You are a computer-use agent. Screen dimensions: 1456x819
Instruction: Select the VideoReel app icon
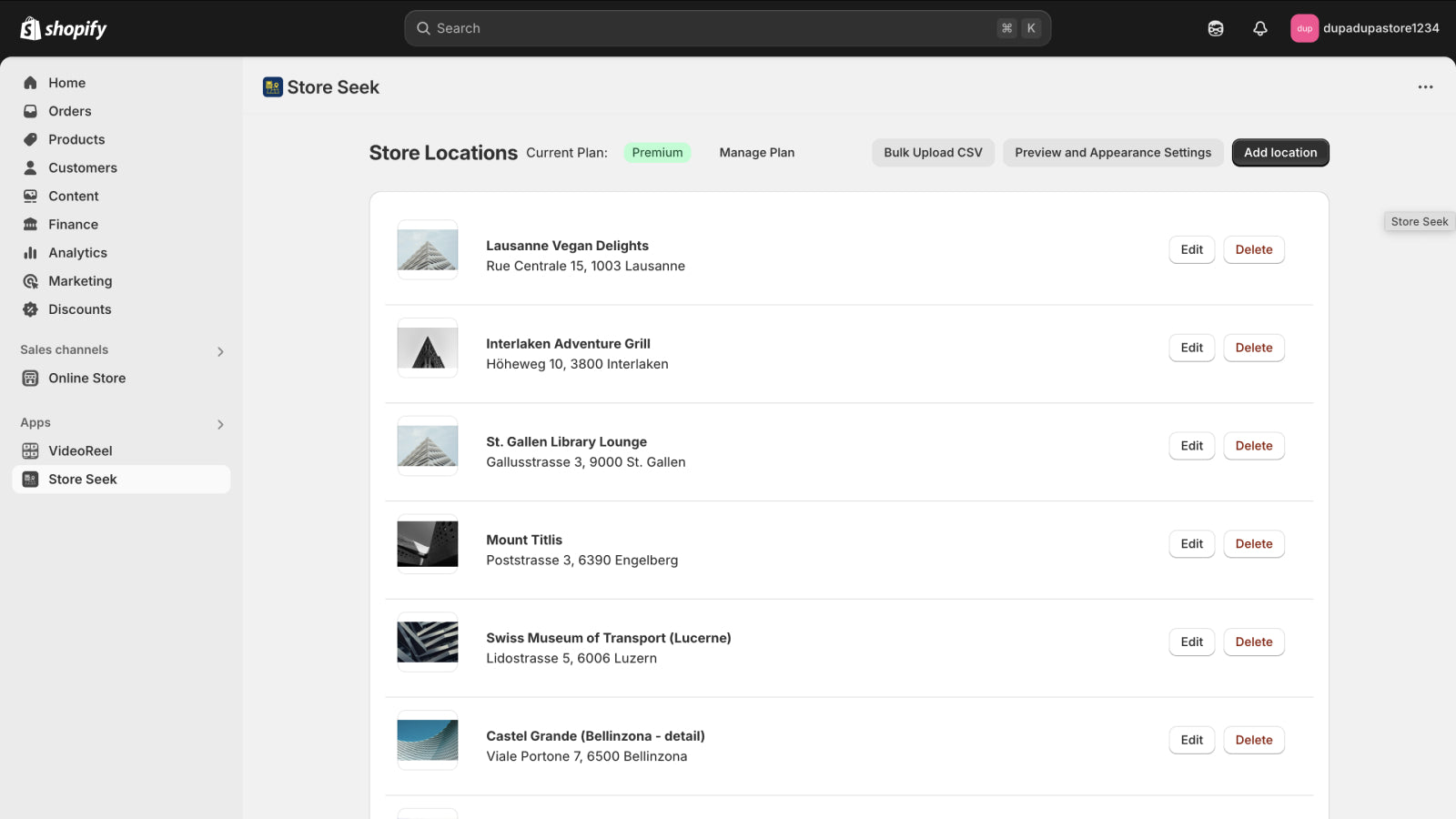(x=30, y=450)
